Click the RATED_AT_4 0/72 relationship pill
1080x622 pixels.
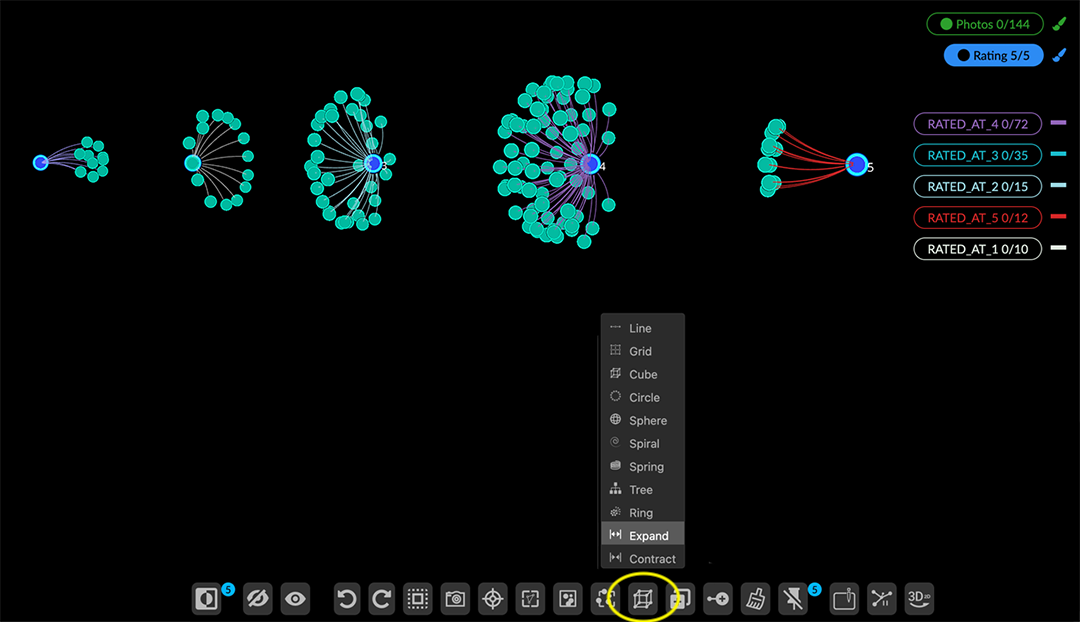tap(977, 124)
